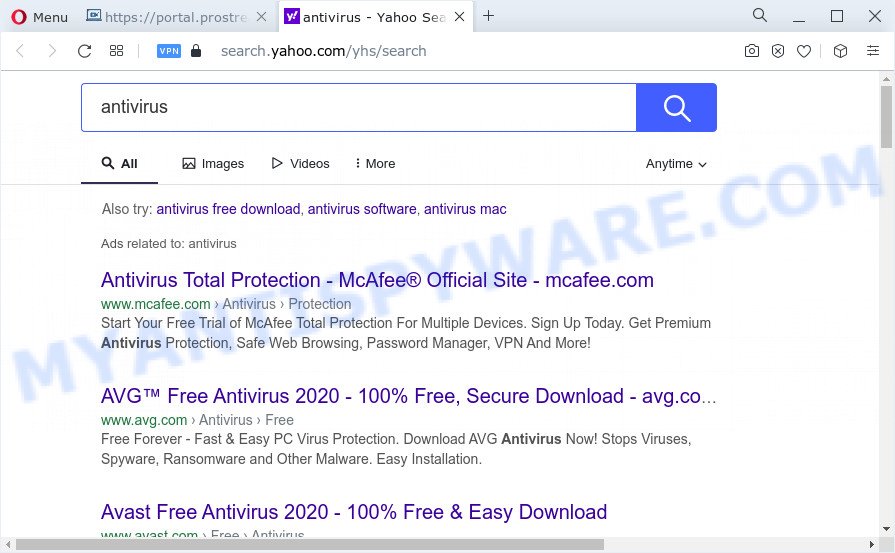Take a snapshot with camera icon

[752, 51]
